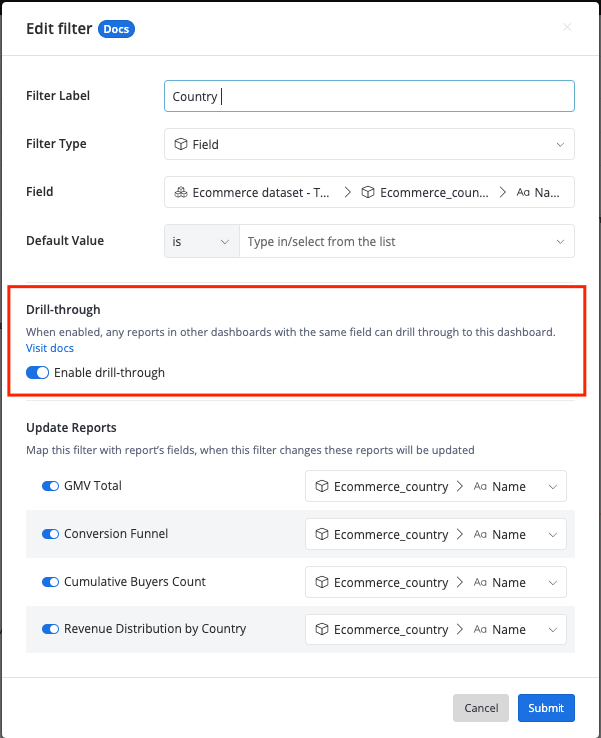Switch off Revenue Distribution by Country toggle
The width and height of the screenshot is (601, 738).
tap(50, 629)
